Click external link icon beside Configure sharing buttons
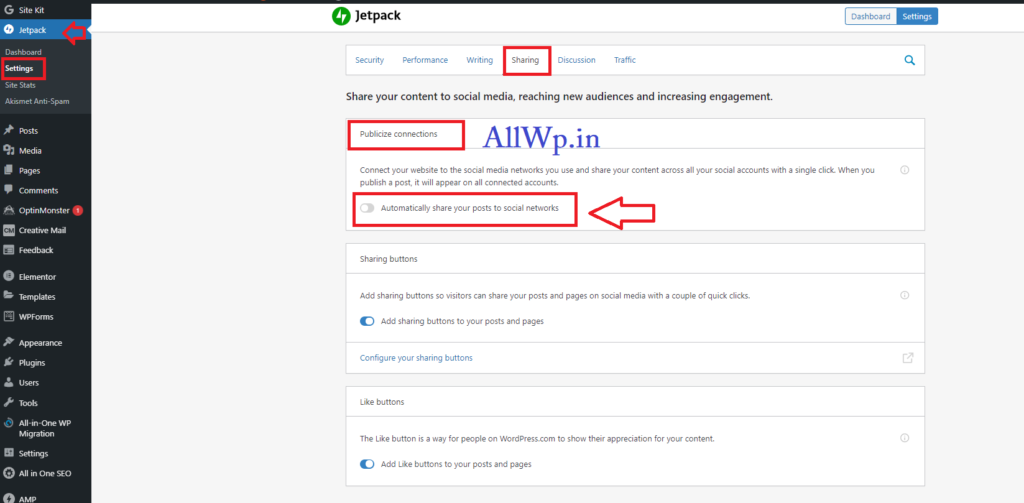1024x503 pixels. tap(908, 358)
